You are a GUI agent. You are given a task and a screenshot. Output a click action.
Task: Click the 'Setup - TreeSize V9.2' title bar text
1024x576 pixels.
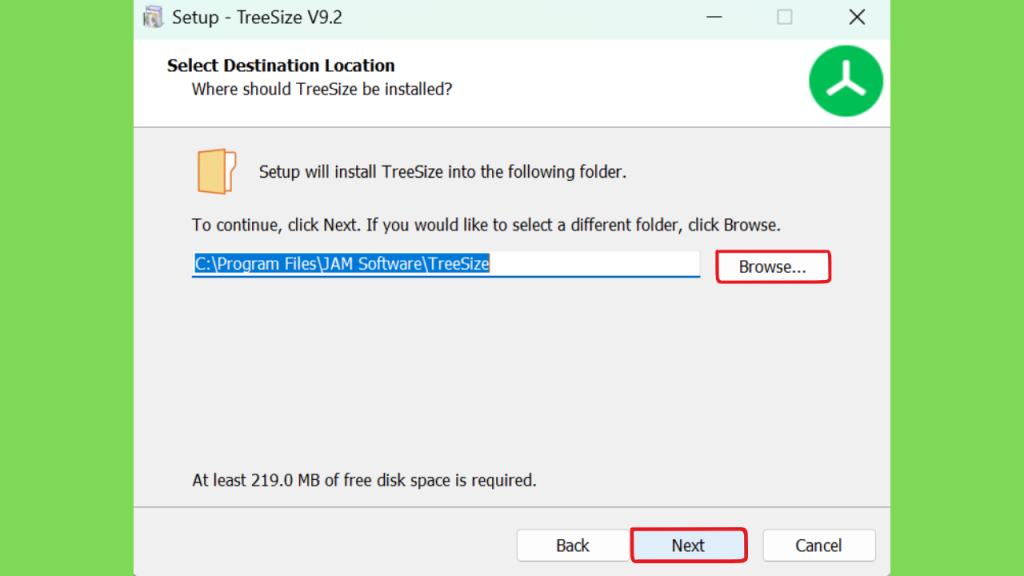click(x=257, y=17)
